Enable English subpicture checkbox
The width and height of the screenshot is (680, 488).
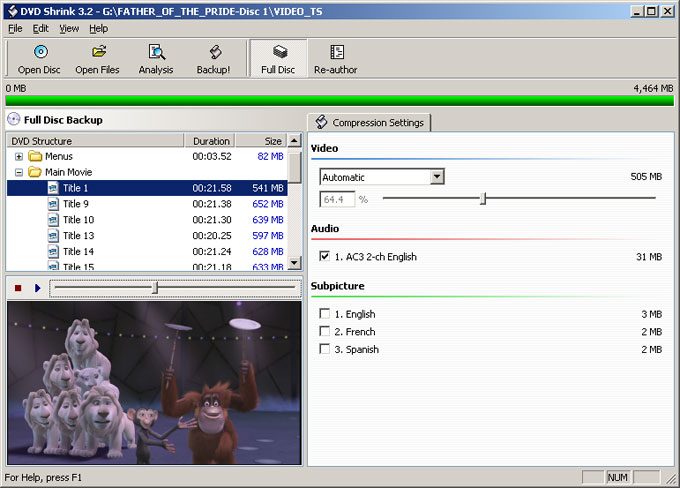click(x=324, y=313)
